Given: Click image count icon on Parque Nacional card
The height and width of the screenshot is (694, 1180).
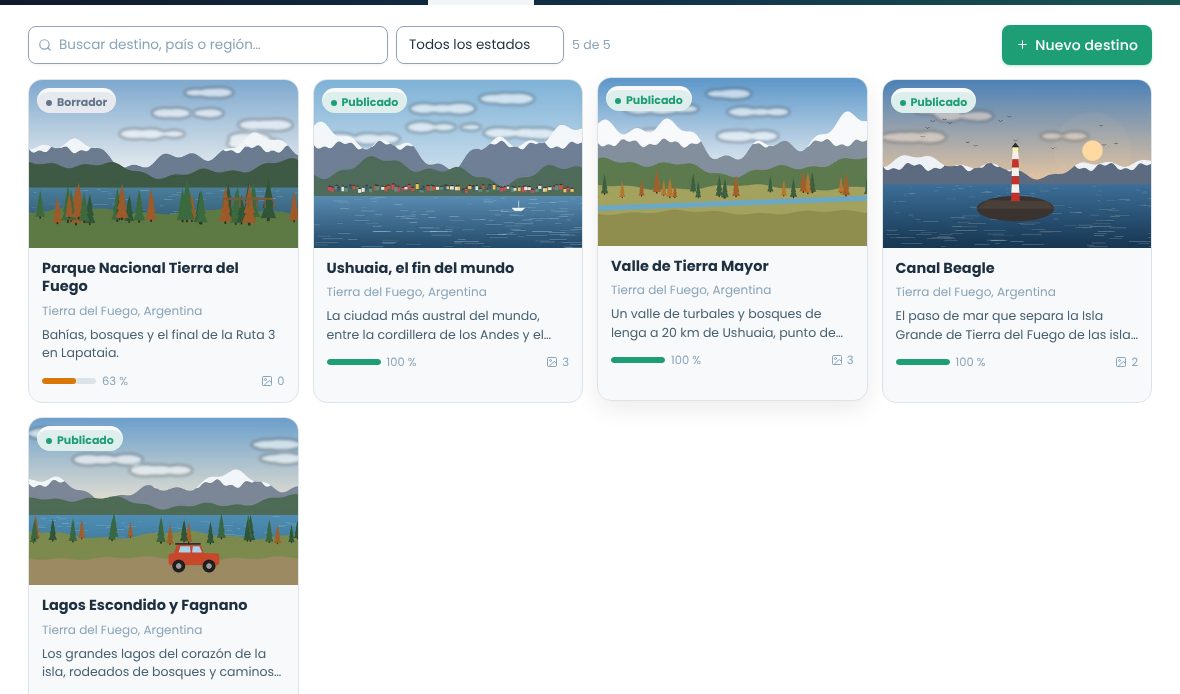Looking at the screenshot, I should click(x=266, y=381).
